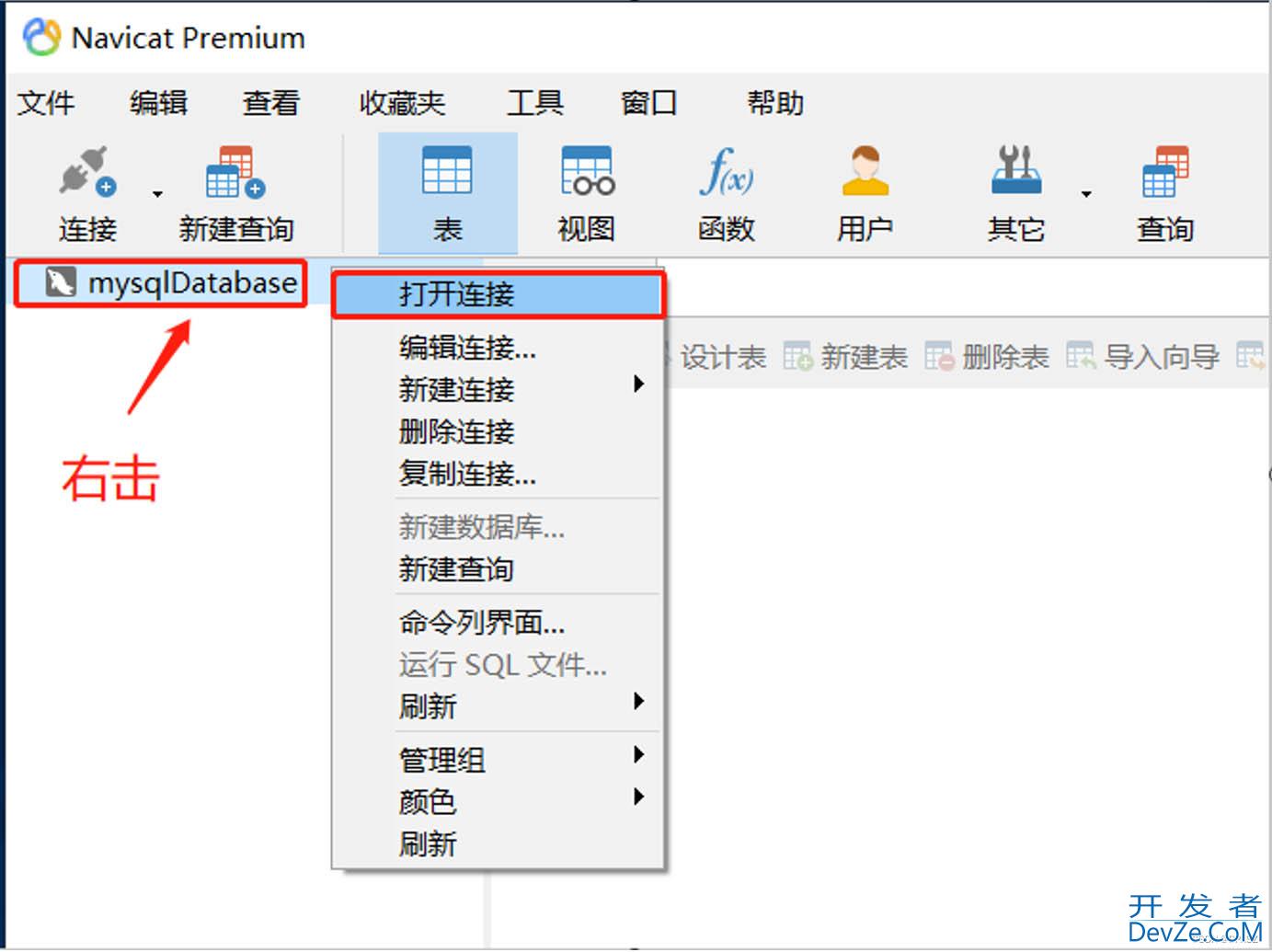Viewport: 1272px width, 952px height.
Task: Expand the 管理组 submenu arrow
Action: 638,754
